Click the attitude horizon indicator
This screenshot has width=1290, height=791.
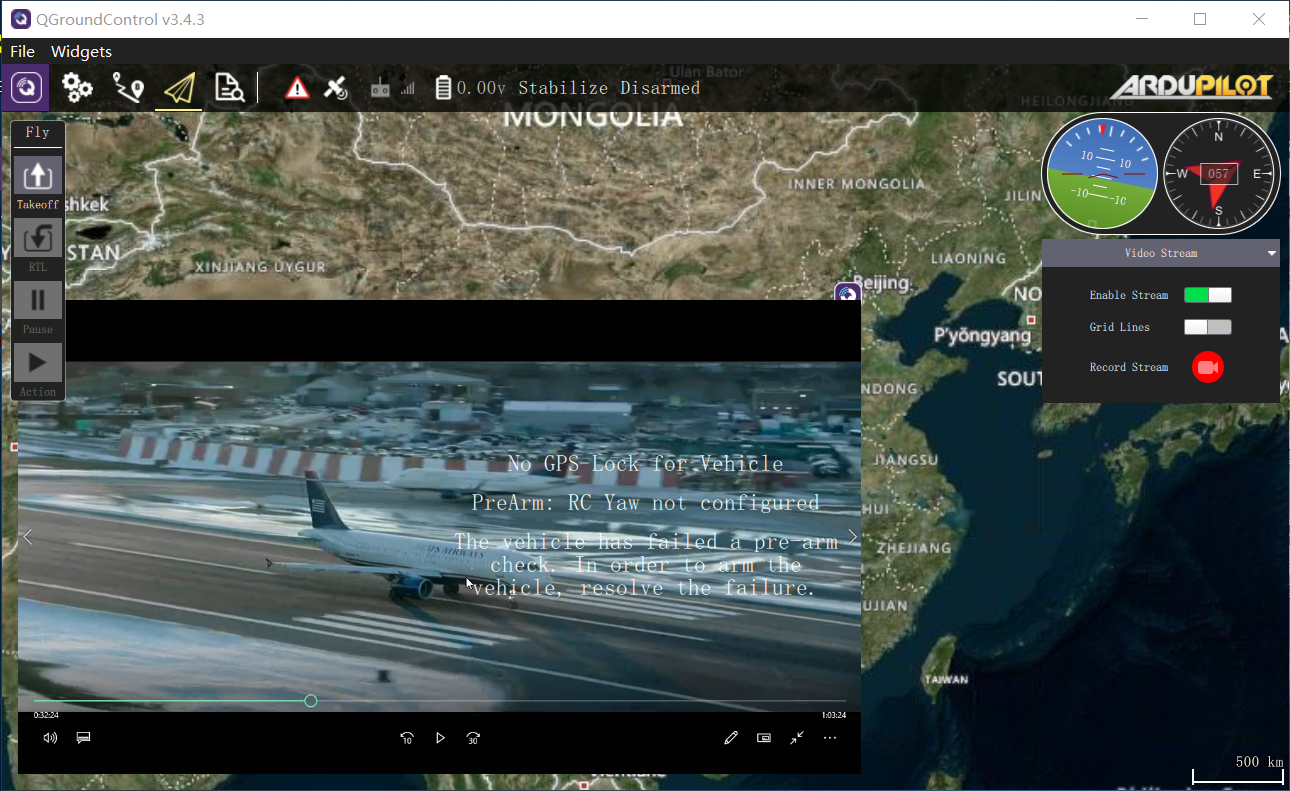click(1100, 175)
